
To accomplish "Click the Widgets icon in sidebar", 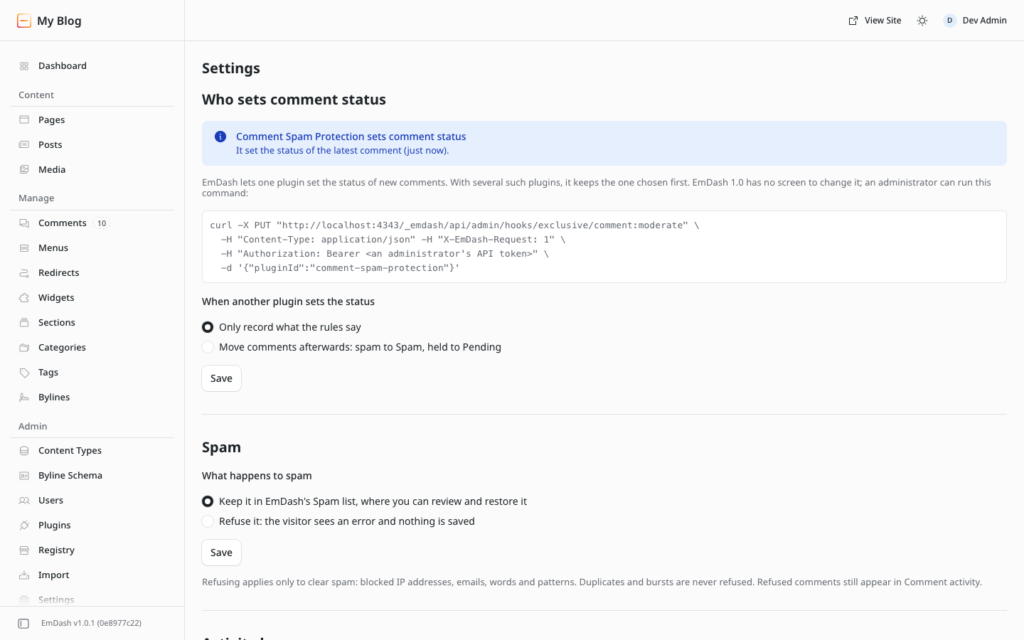I will click(24, 297).
